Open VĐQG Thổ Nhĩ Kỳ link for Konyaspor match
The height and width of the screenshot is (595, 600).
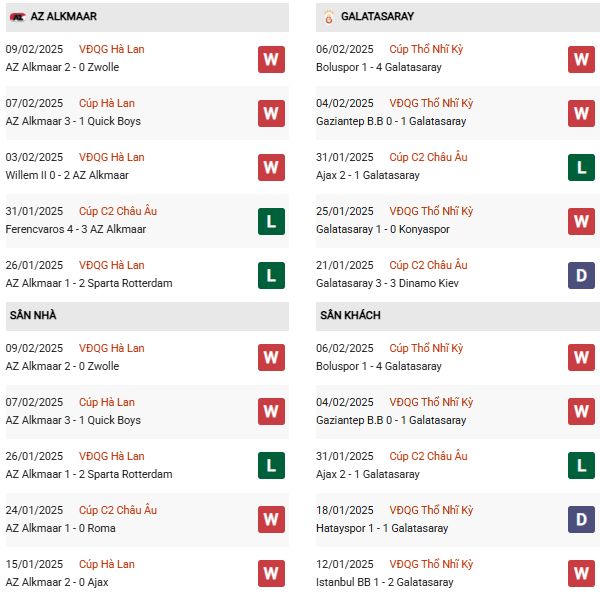pos(431,211)
